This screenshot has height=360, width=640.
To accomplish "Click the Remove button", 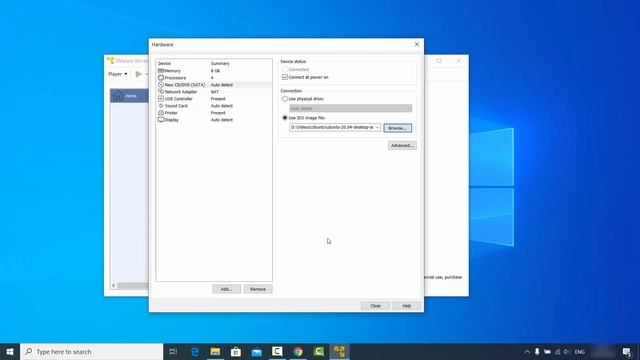I will [258, 289].
